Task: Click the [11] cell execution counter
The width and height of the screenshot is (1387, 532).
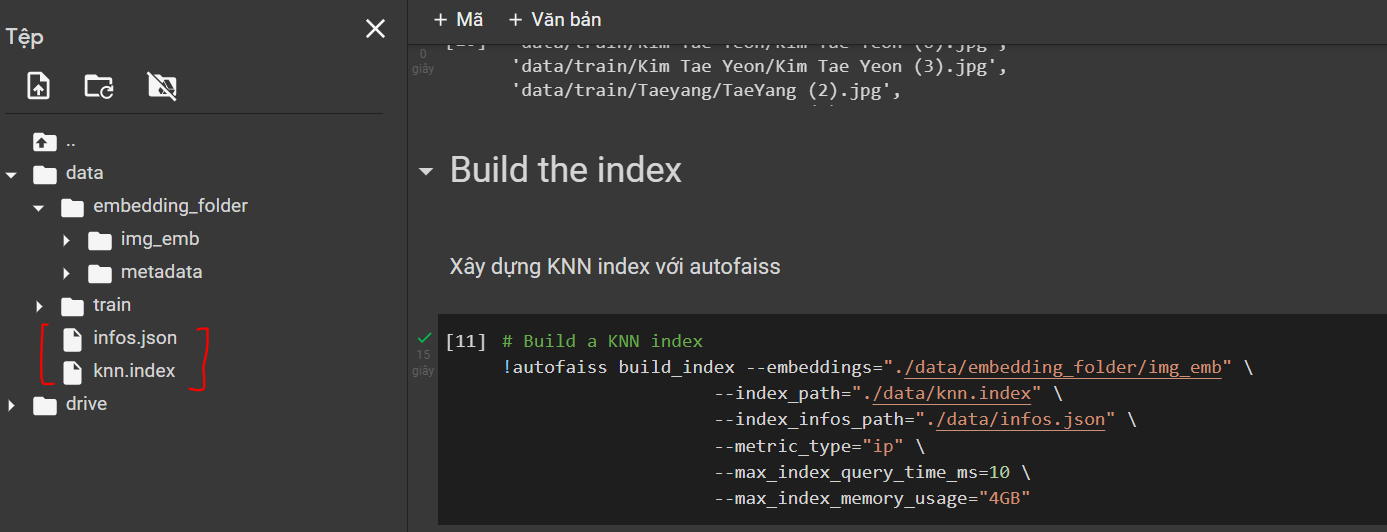Action: [x=466, y=341]
